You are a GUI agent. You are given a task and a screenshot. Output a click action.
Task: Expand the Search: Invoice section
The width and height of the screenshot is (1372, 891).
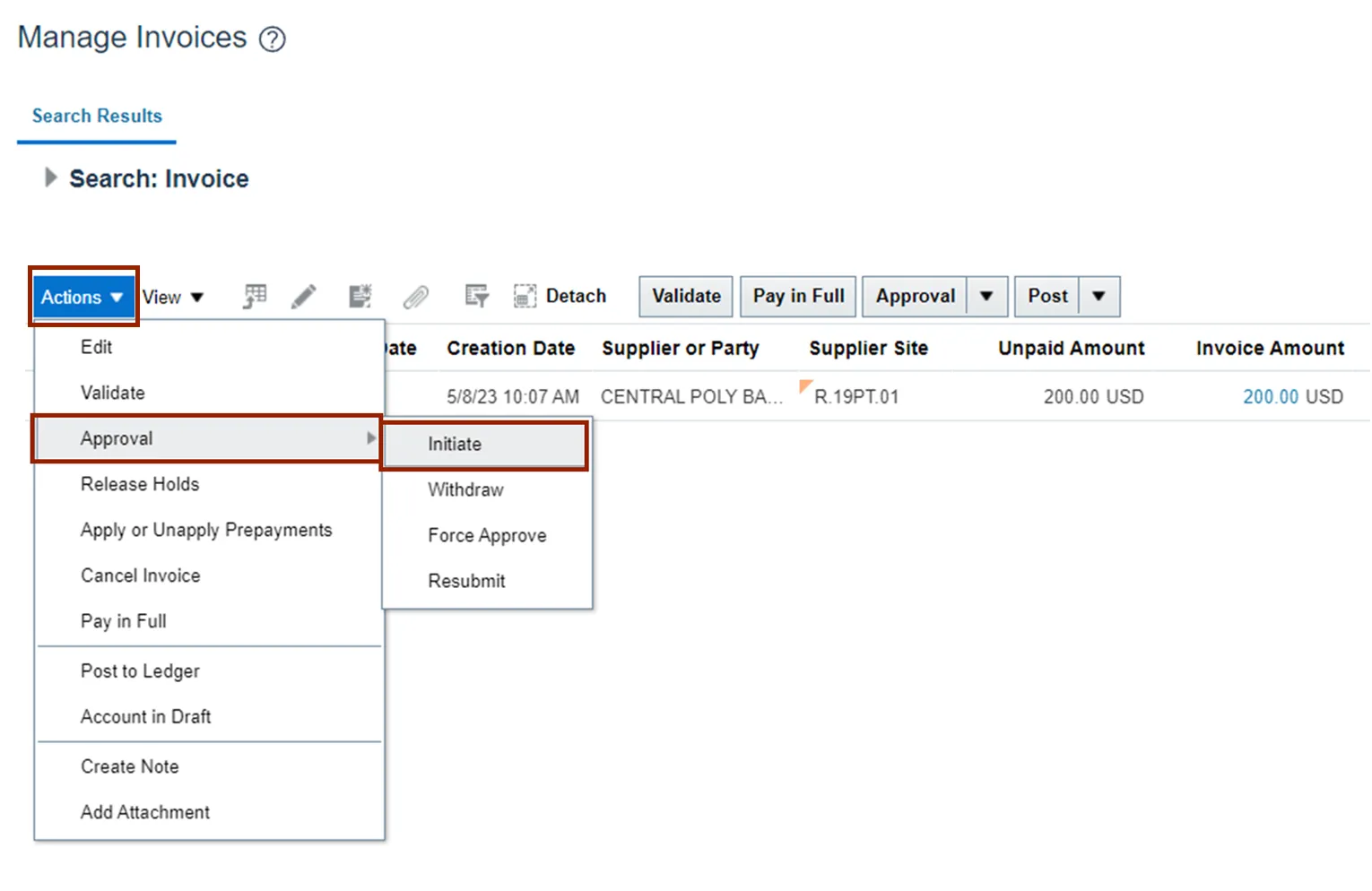(51, 177)
